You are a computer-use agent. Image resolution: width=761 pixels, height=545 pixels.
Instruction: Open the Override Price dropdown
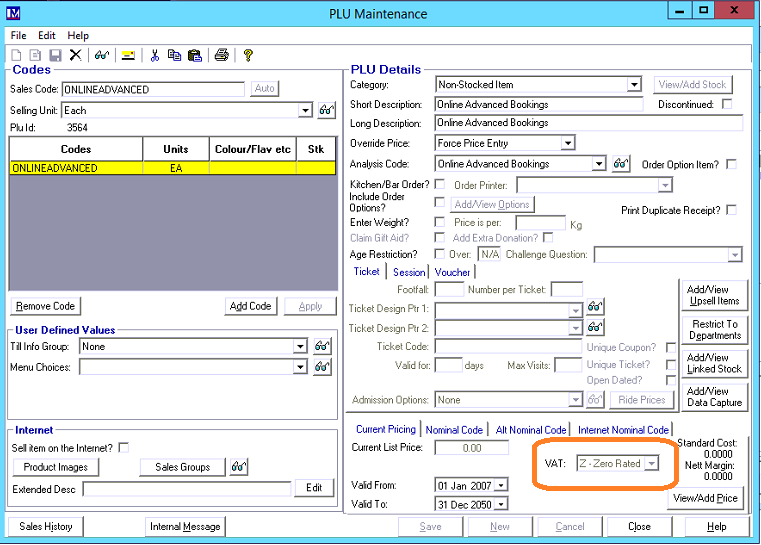(568, 144)
